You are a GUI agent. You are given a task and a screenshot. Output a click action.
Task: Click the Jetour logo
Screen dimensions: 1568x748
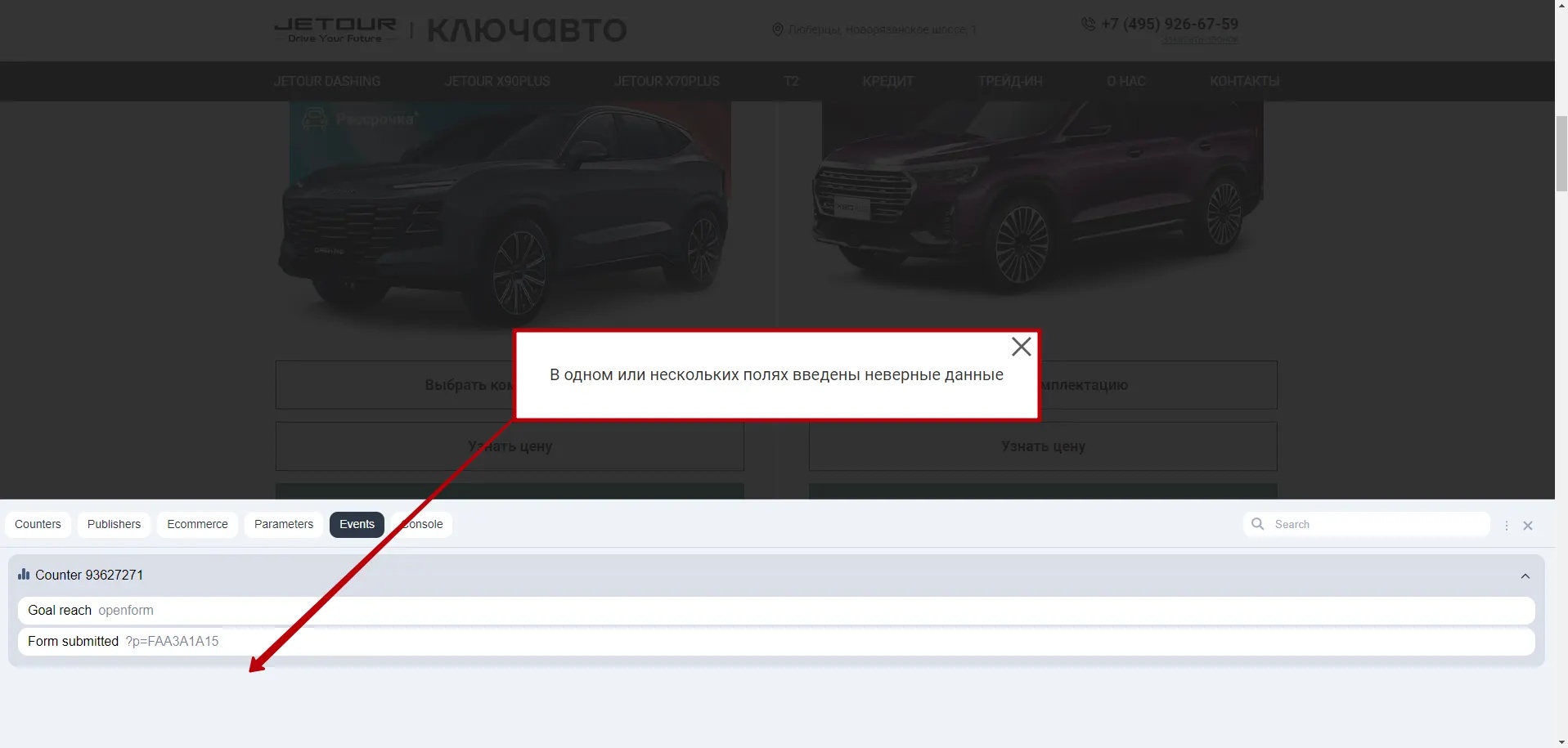coord(335,30)
